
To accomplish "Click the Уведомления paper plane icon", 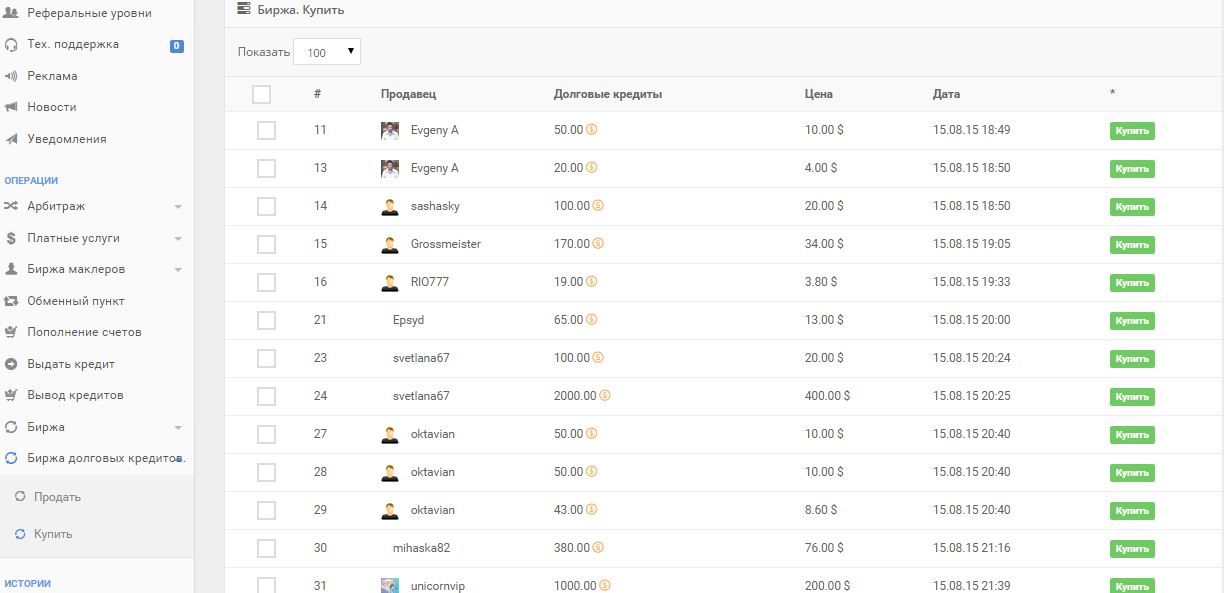I will point(11,139).
